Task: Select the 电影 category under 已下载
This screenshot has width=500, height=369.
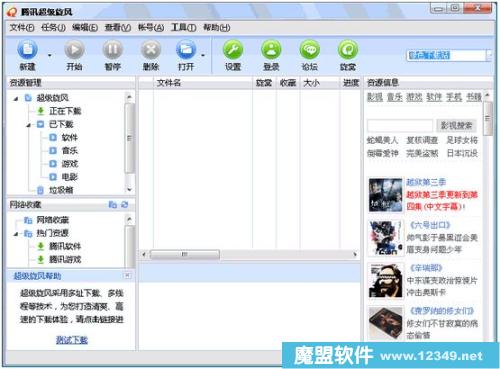Action: [x=70, y=177]
